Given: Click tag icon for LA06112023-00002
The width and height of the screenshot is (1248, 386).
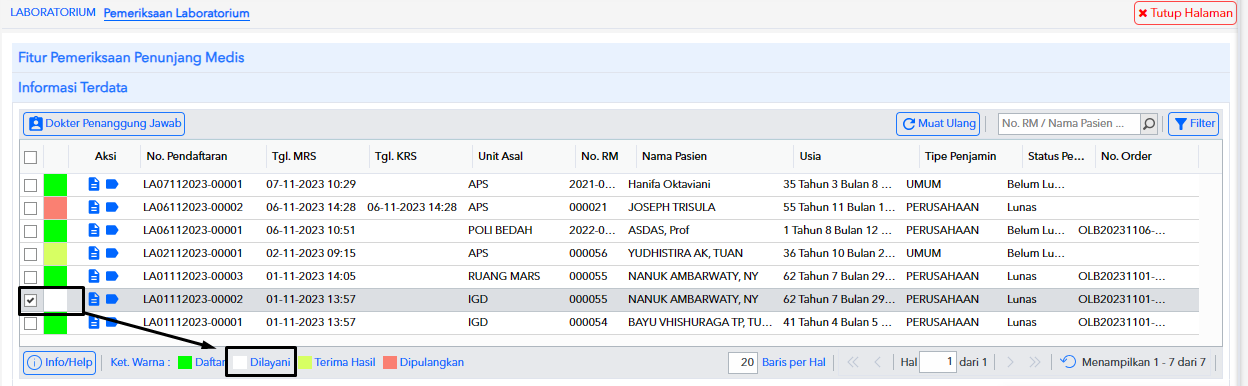Looking at the screenshot, I should coord(111,207).
